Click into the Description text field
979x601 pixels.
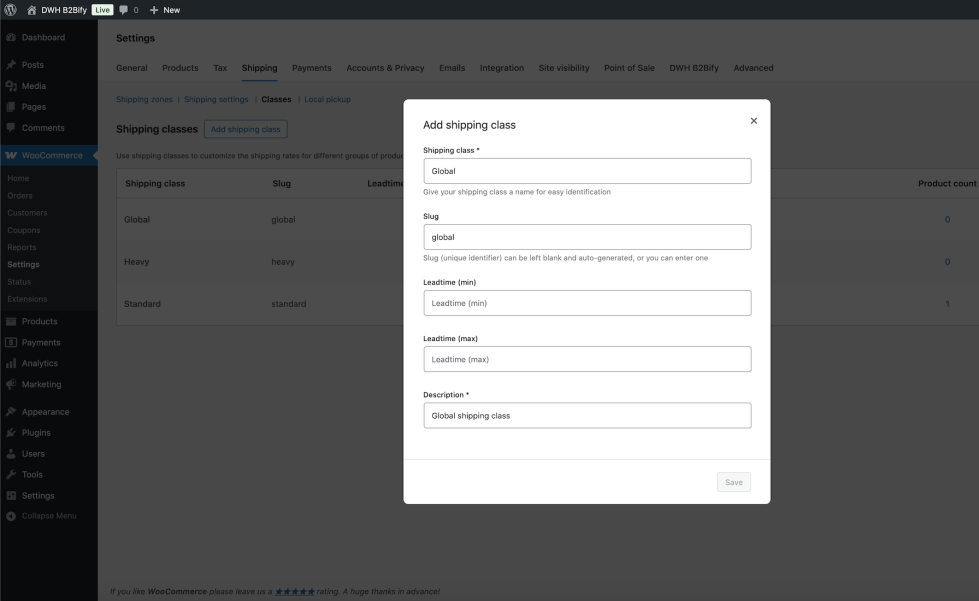point(587,415)
